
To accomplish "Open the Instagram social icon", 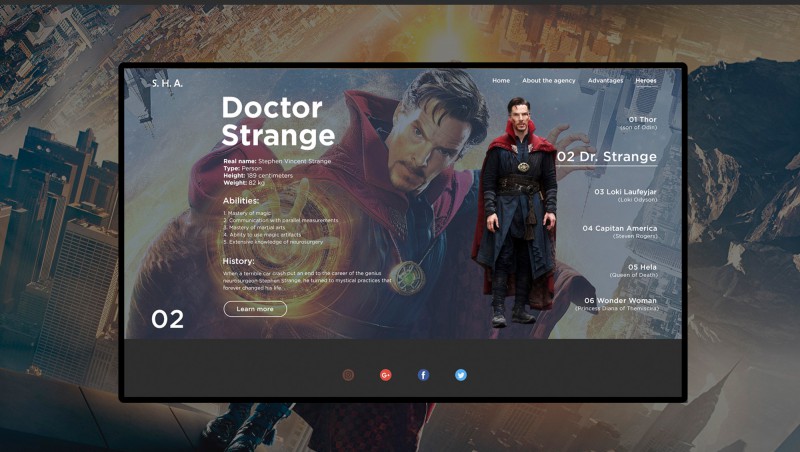I will (x=348, y=375).
